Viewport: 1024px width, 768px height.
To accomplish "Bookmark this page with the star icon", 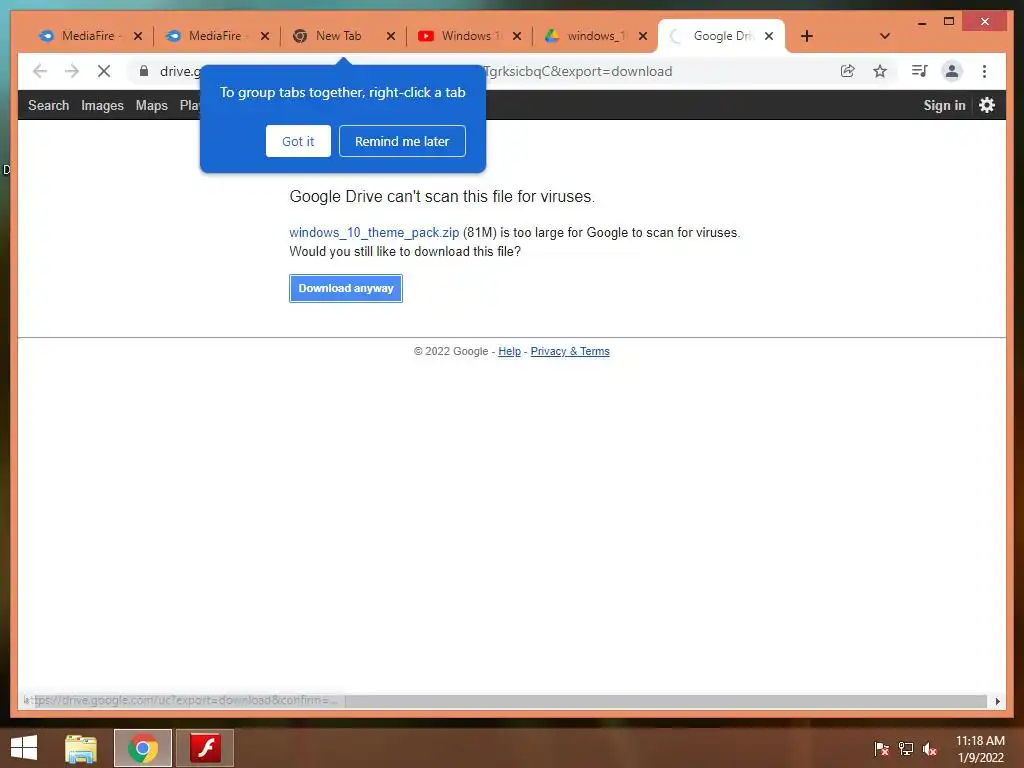I will (x=880, y=71).
